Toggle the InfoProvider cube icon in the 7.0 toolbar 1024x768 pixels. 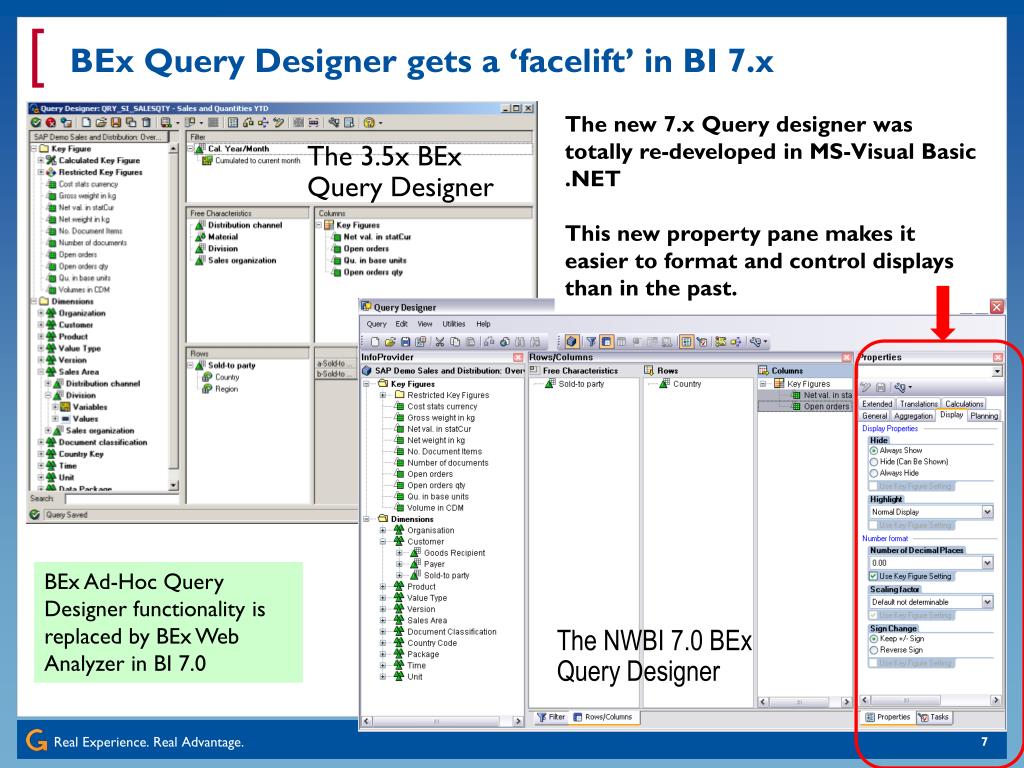tap(572, 342)
